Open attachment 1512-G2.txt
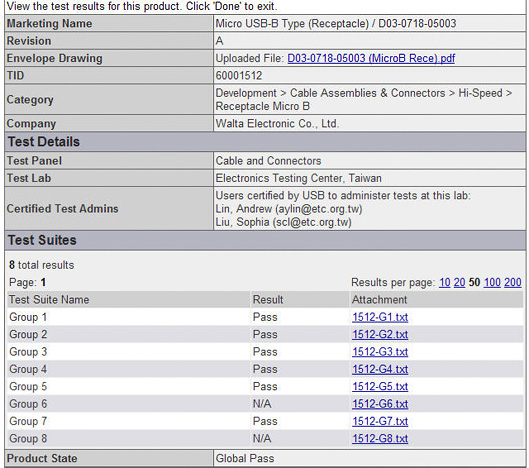Screen dimensions: 529x468 (x=380, y=334)
